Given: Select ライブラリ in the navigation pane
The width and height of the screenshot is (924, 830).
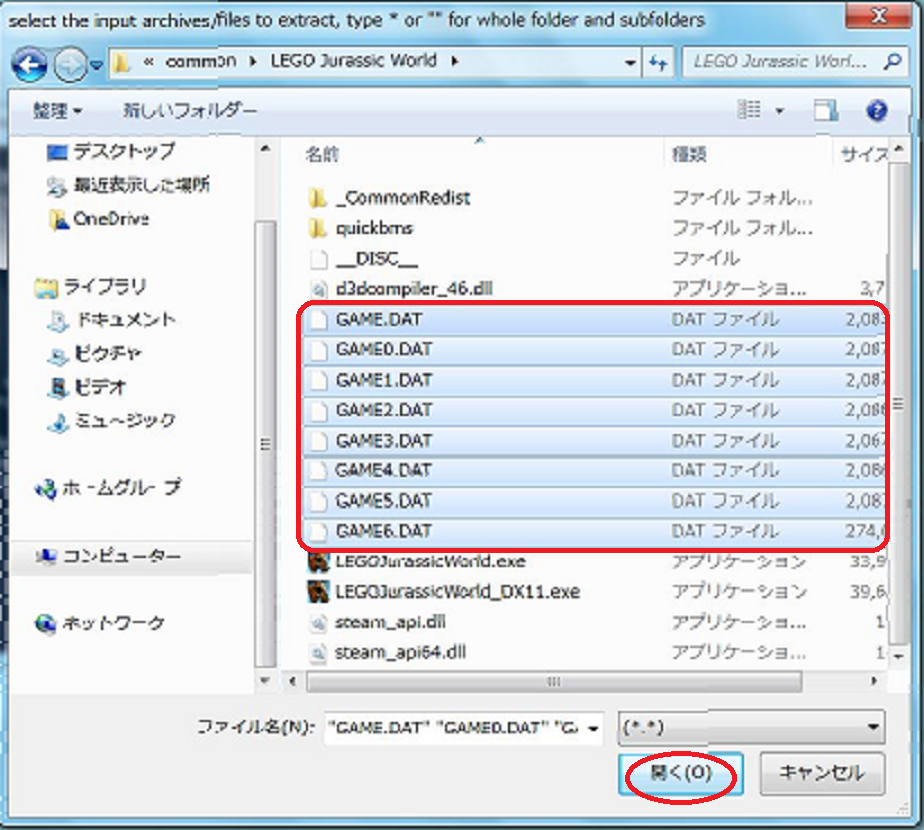Looking at the screenshot, I should point(90,287).
